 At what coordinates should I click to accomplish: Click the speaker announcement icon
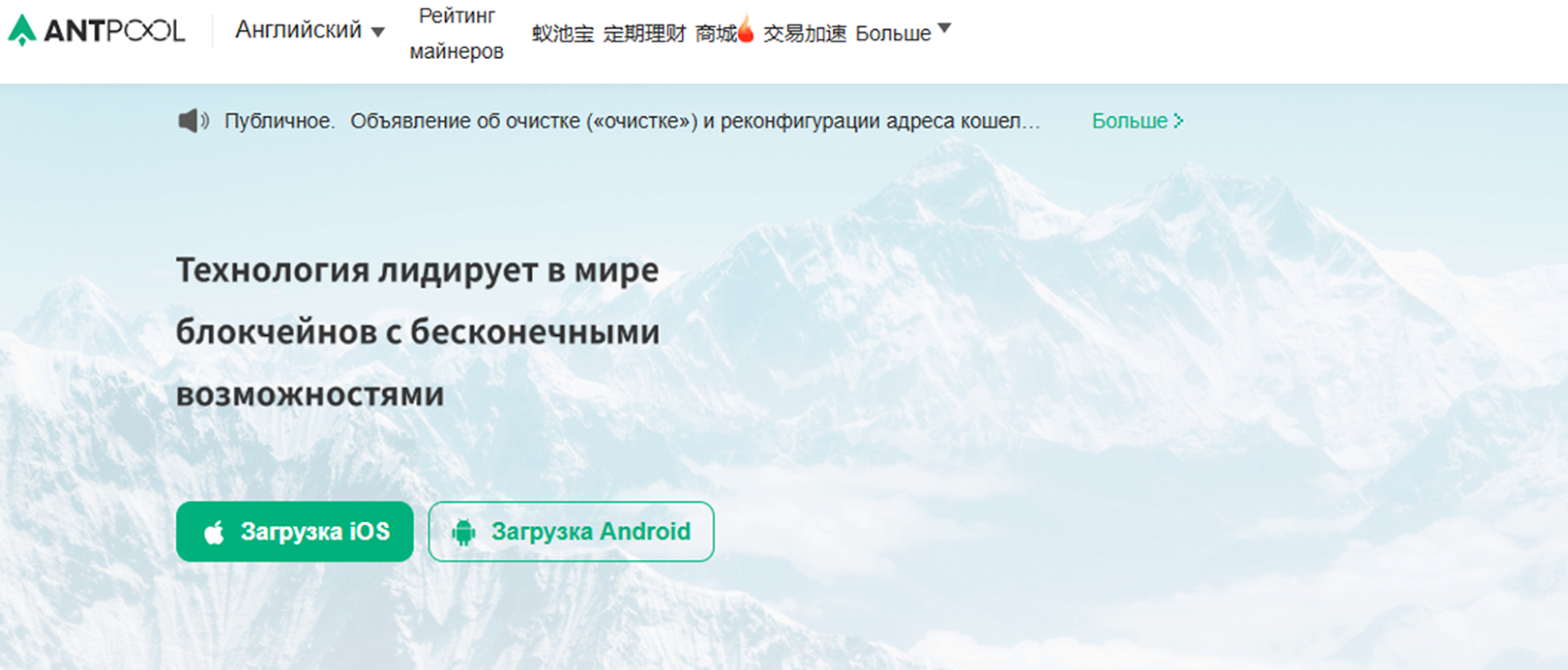click(193, 120)
